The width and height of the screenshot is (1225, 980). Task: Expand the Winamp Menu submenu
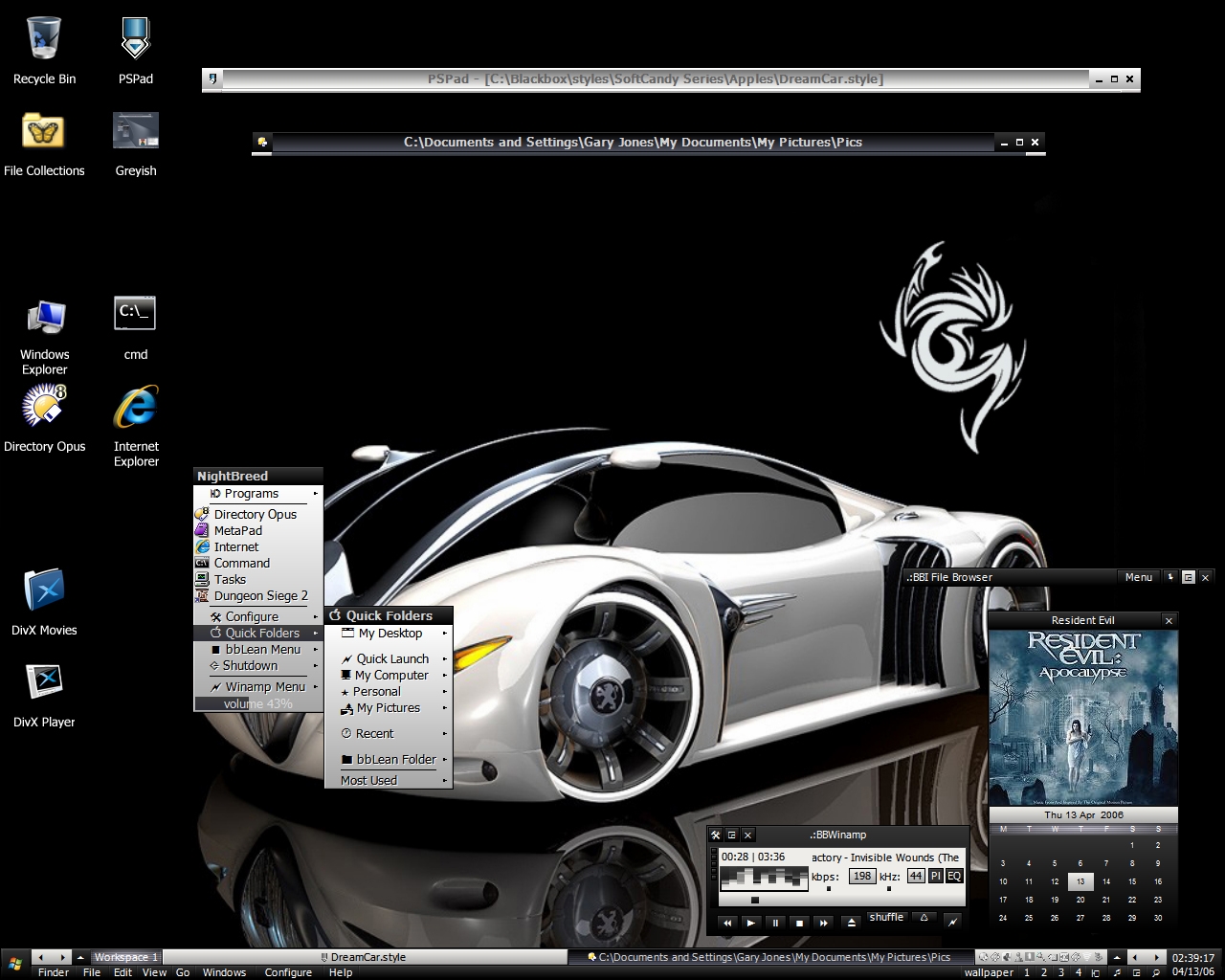pyautogui.click(x=258, y=686)
